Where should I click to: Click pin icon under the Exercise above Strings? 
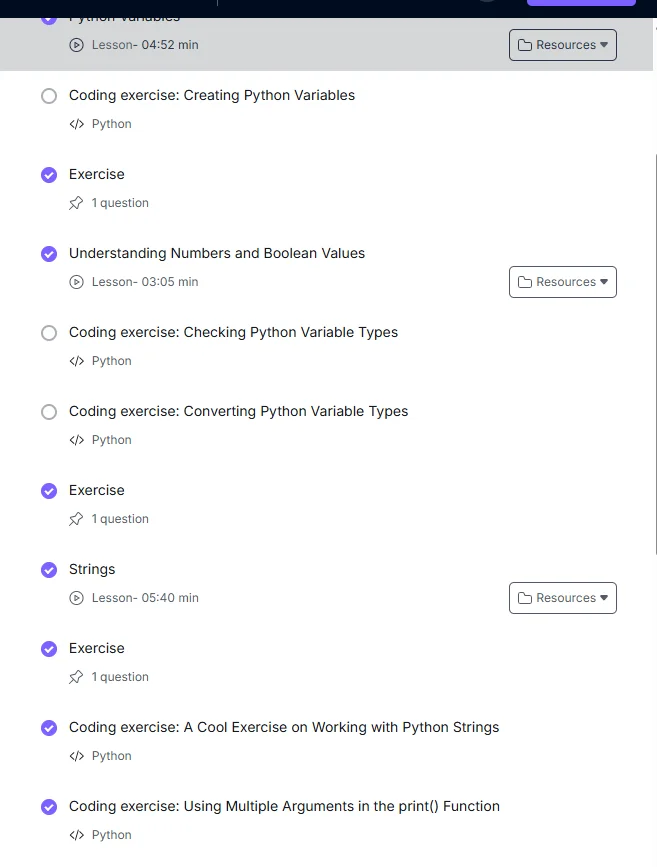click(x=76, y=519)
